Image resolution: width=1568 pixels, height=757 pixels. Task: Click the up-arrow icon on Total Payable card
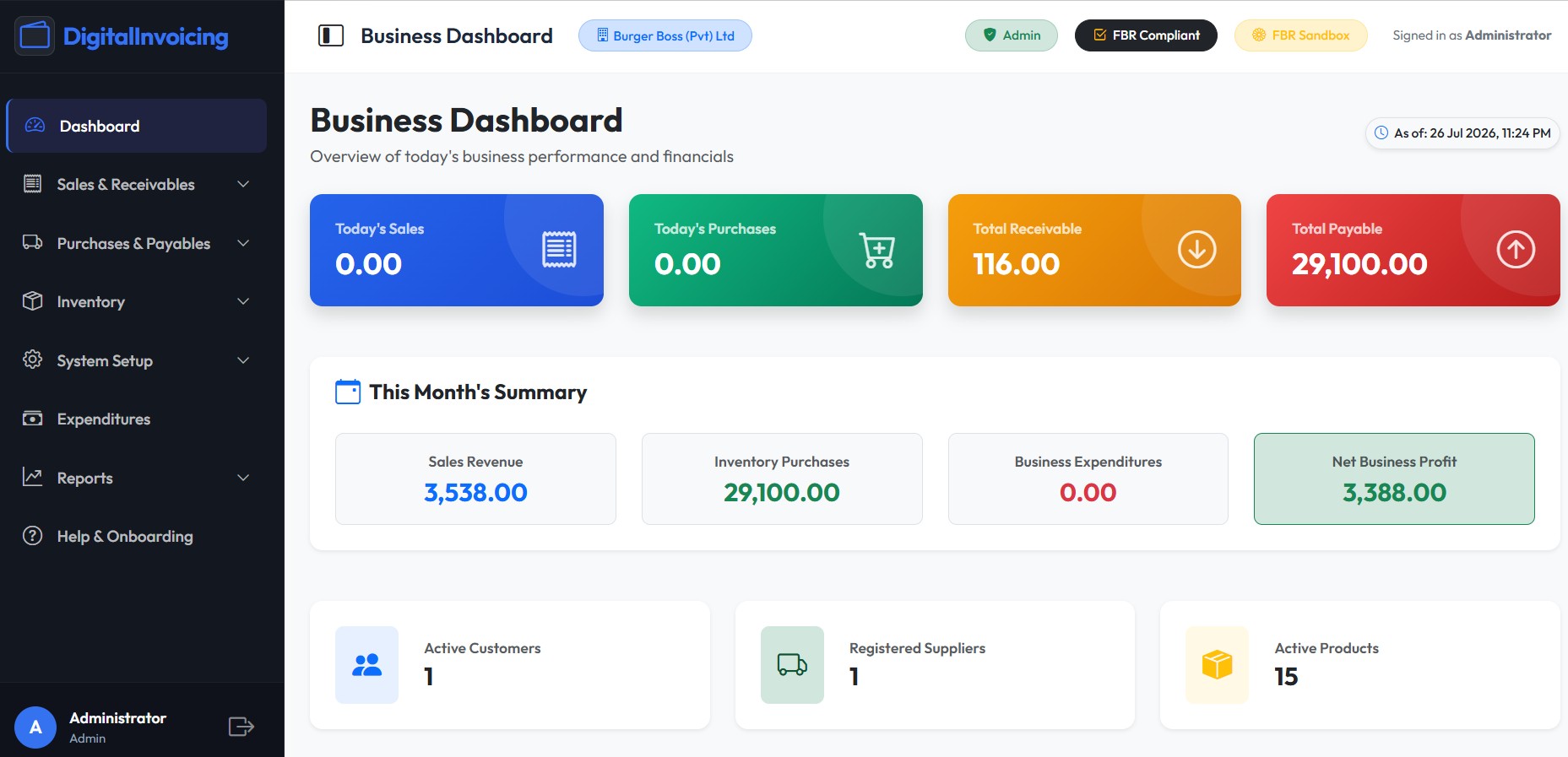pyautogui.click(x=1516, y=250)
